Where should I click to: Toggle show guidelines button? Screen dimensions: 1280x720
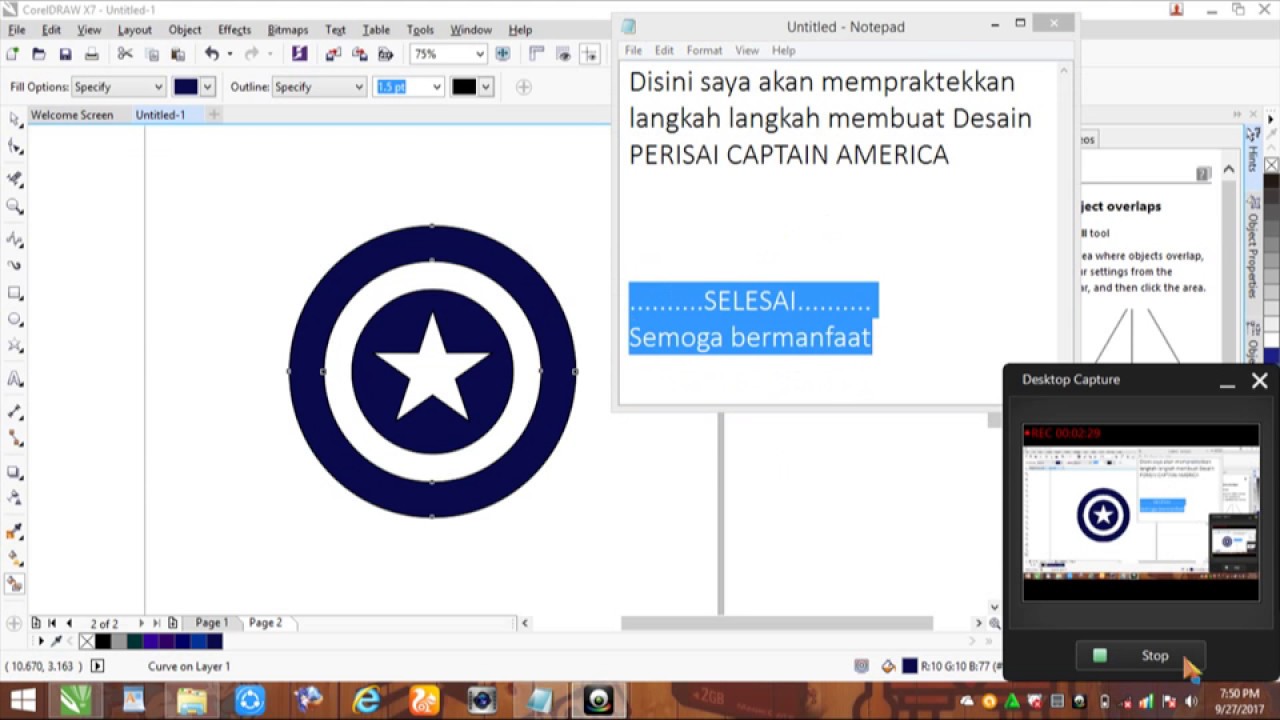(x=592, y=54)
